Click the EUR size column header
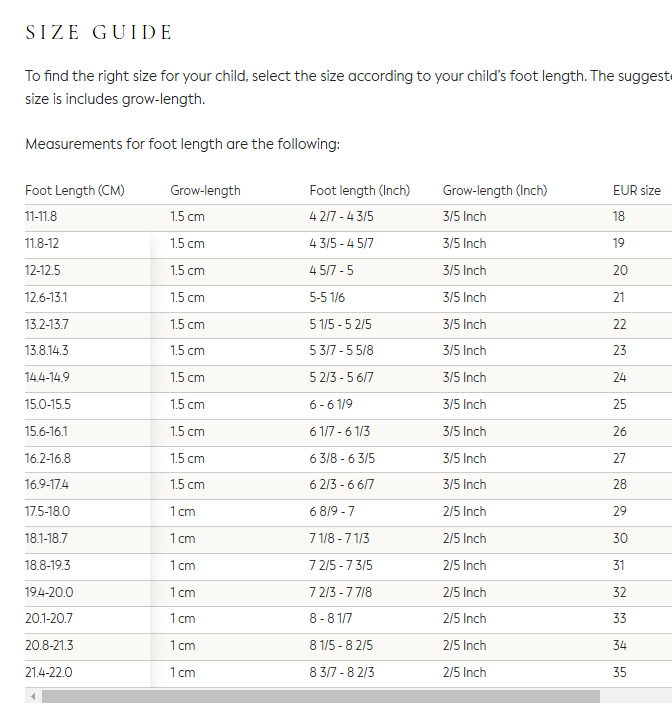 [636, 190]
